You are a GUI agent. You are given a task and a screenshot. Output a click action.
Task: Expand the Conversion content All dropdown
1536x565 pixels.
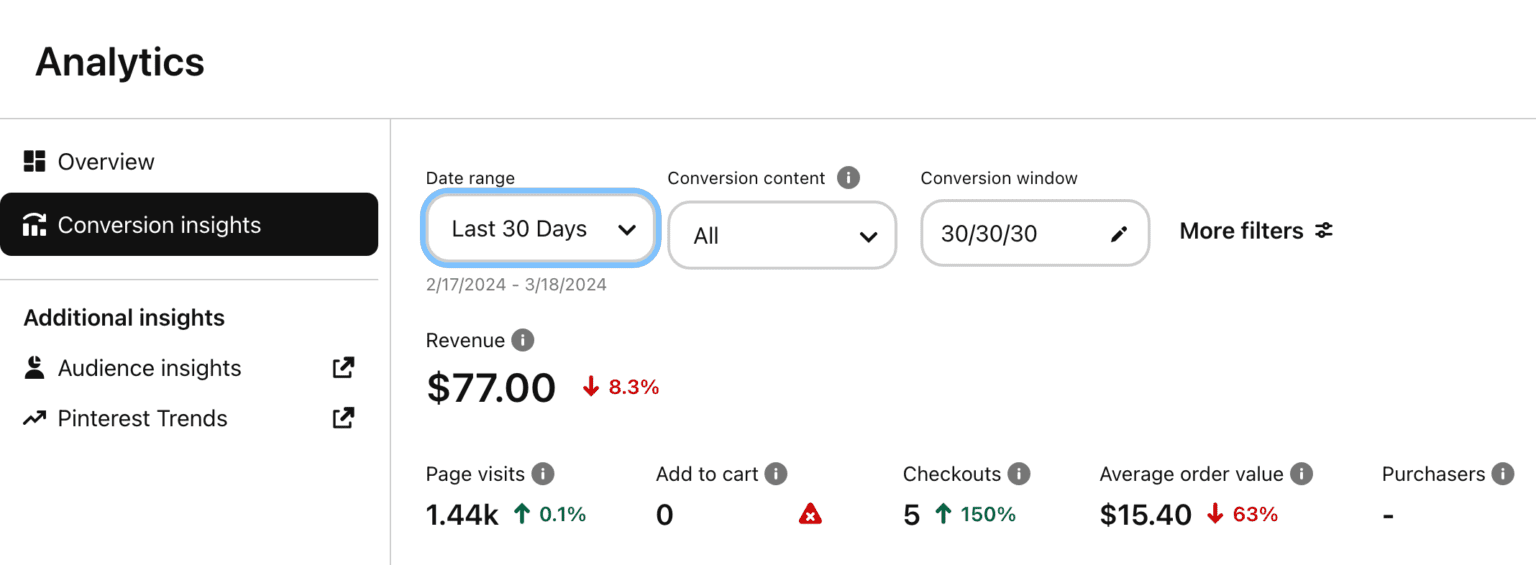pyautogui.click(x=781, y=236)
